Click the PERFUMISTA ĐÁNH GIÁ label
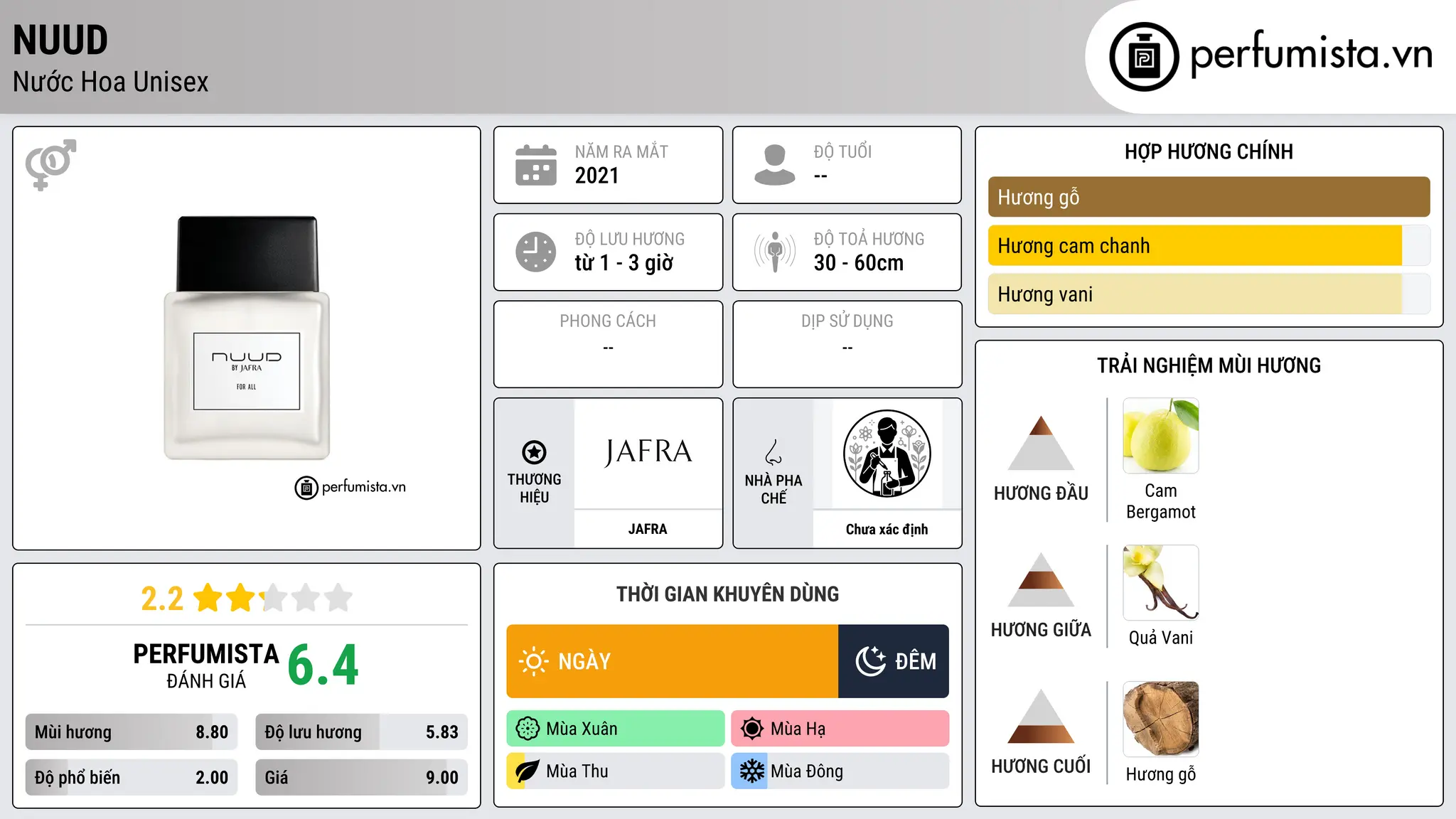 point(206,665)
